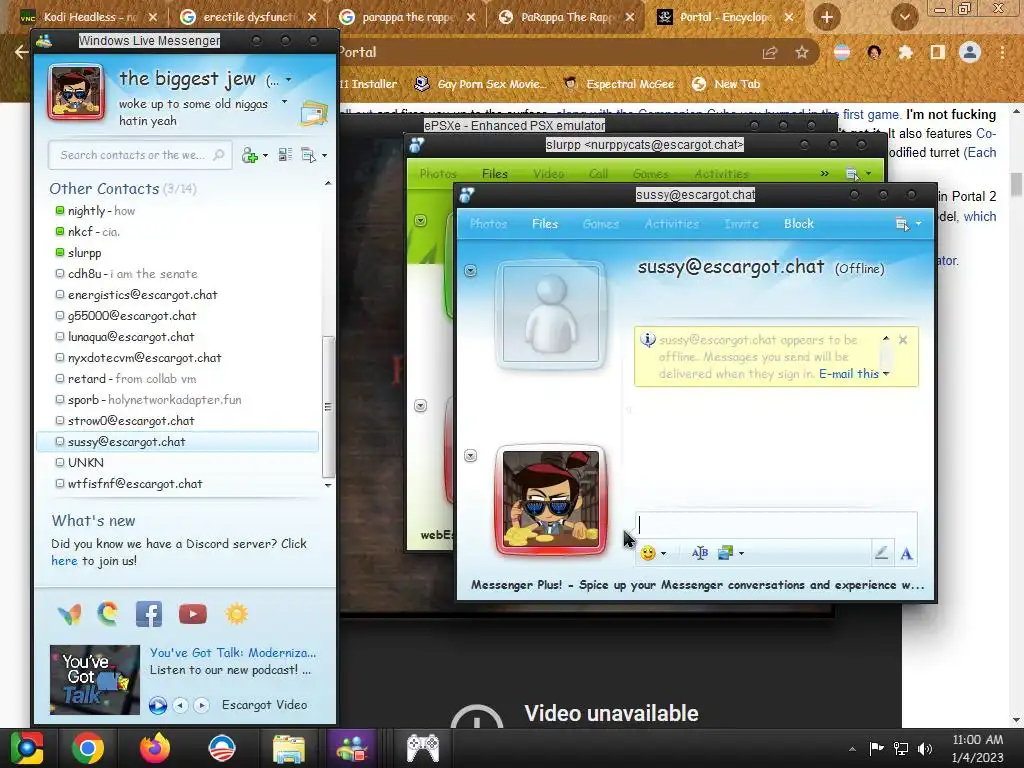Click Espectral McGee bookmark
Image resolution: width=1024 pixels, height=768 pixels.
(x=619, y=84)
